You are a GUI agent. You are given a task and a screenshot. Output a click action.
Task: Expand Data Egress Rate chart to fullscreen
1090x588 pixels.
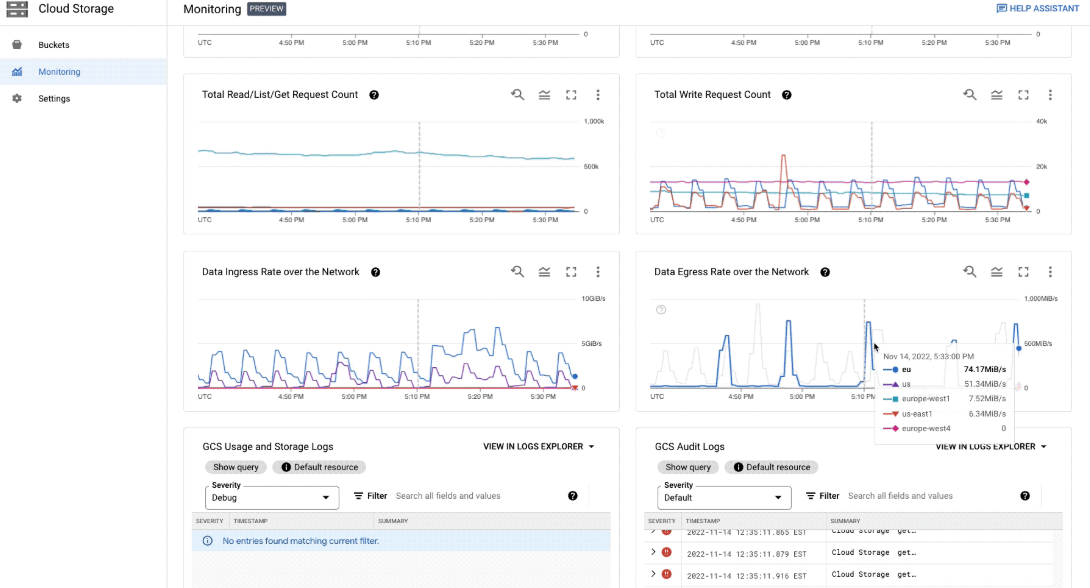point(1023,271)
